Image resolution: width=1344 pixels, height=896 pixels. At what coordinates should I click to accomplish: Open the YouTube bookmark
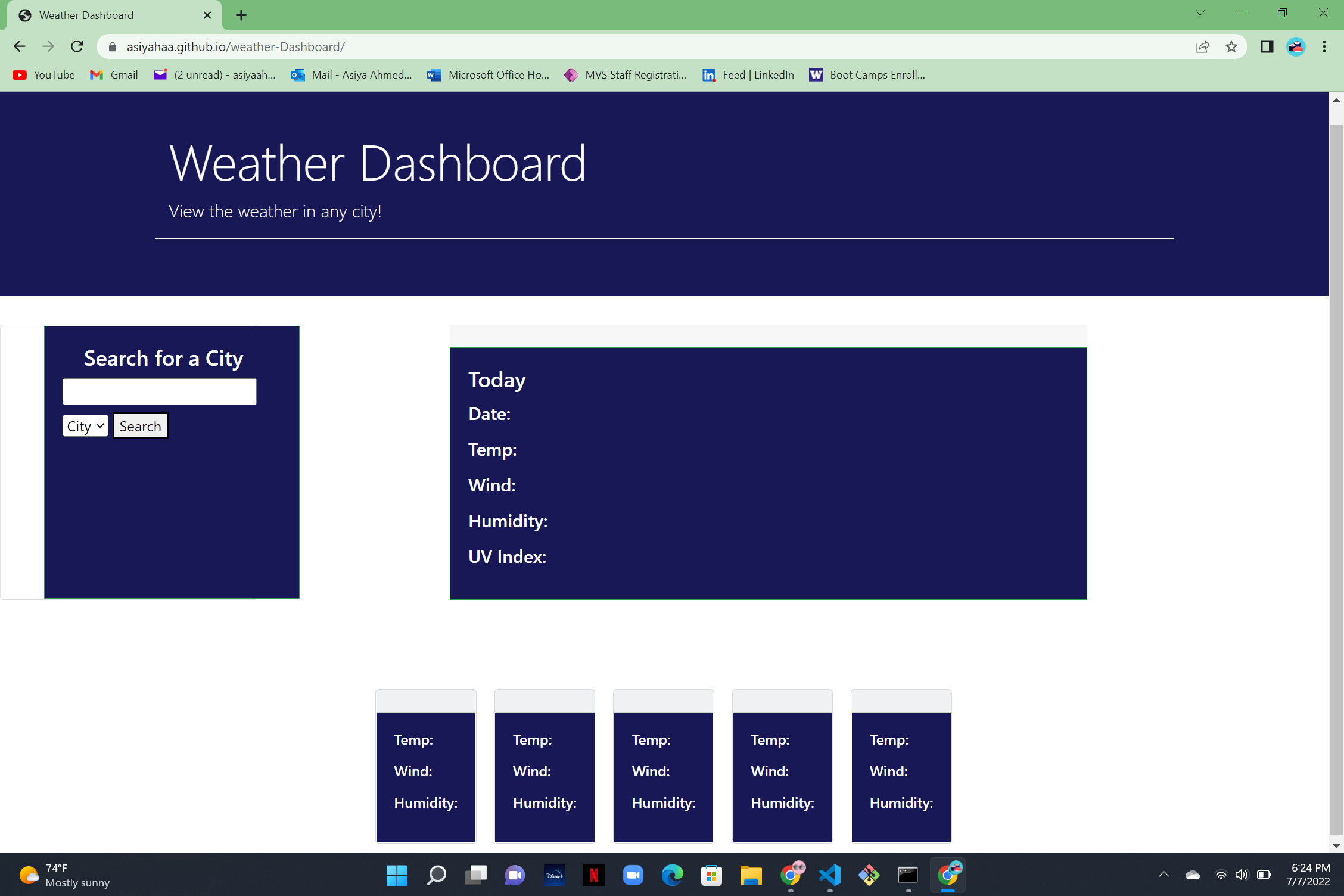point(44,74)
